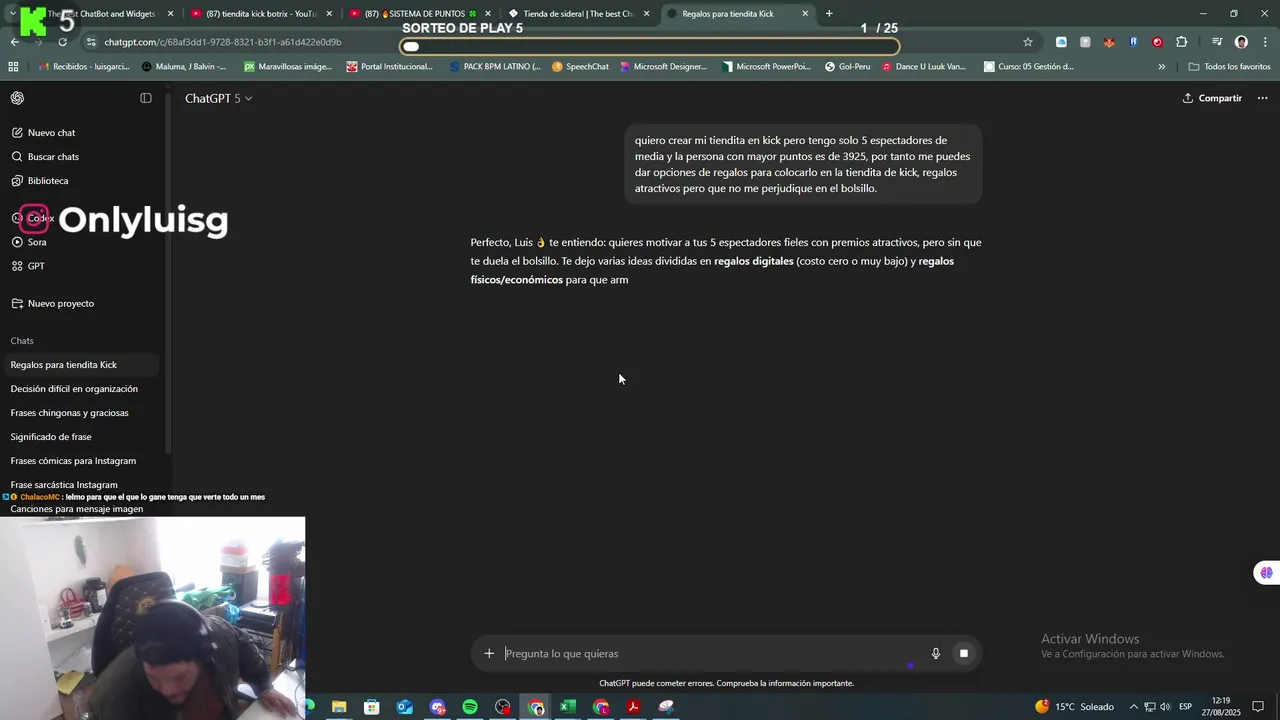This screenshot has width=1280, height=720.
Task: Open 'Todos los favoritos' folder
Action: pyautogui.click(x=1229, y=67)
